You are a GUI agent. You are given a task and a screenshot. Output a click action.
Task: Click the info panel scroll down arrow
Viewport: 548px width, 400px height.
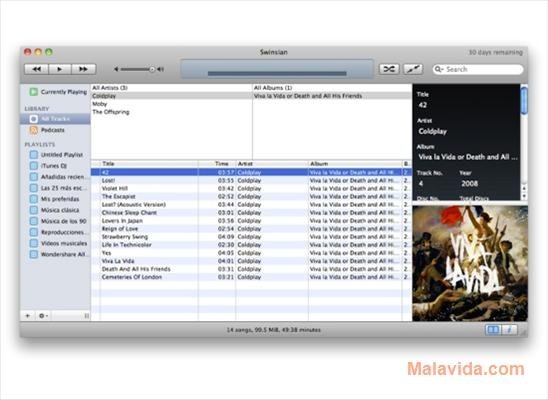point(524,196)
